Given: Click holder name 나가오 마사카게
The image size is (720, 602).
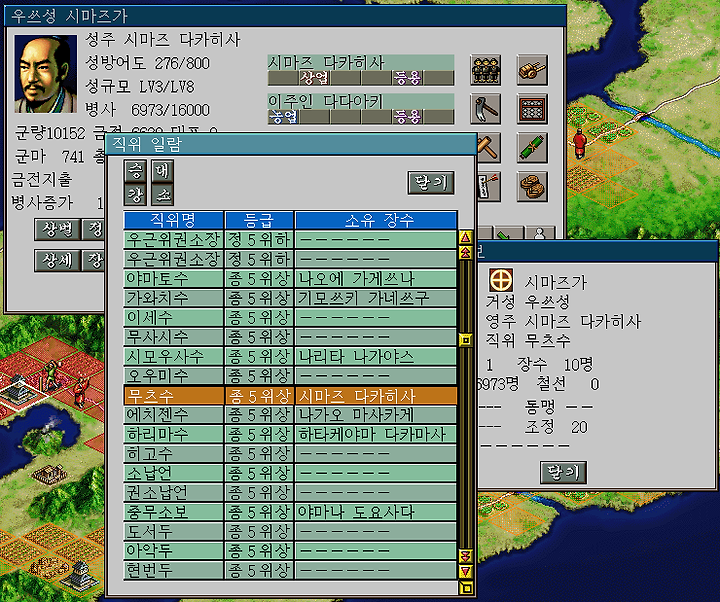Looking at the screenshot, I should click(356, 415).
